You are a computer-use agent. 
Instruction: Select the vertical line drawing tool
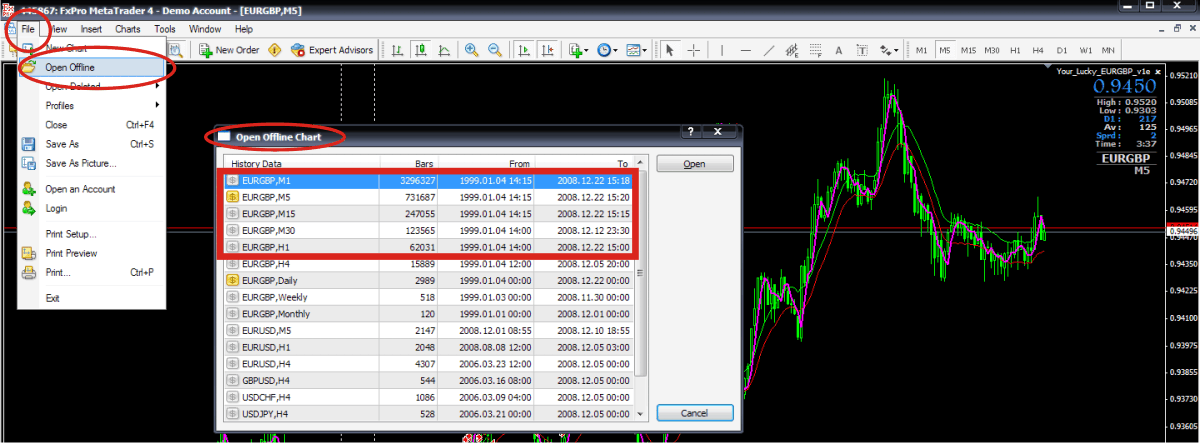tap(722, 49)
